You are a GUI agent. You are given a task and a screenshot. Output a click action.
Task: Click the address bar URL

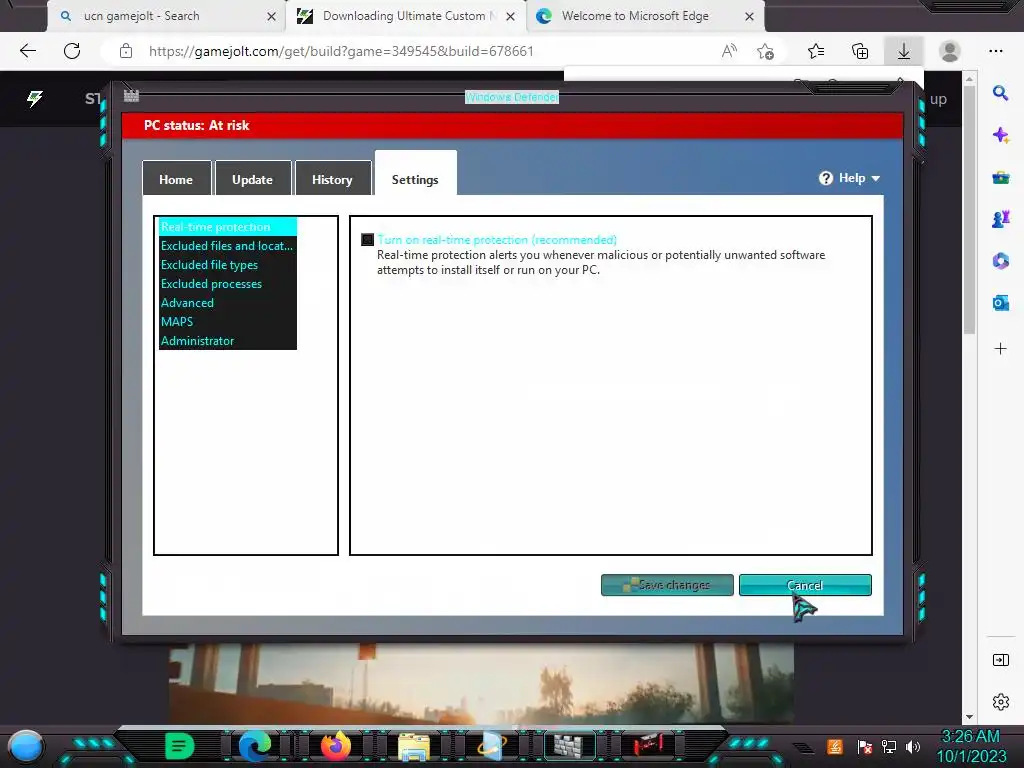(x=341, y=51)
